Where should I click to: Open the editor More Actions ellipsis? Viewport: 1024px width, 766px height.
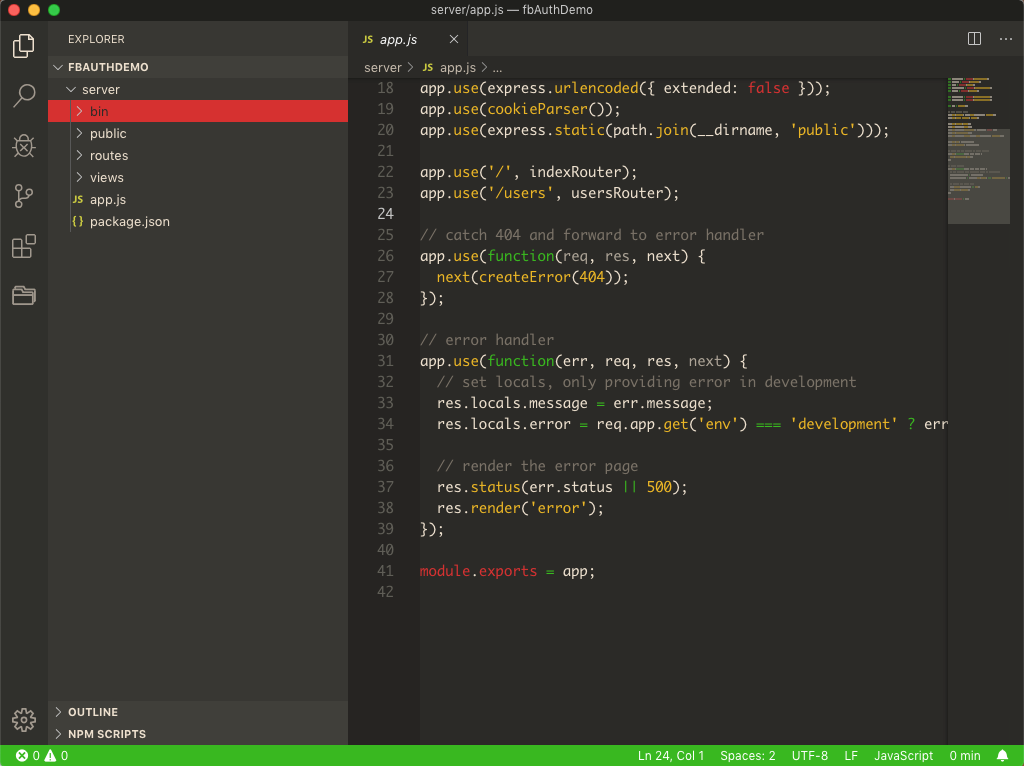(x=1006, y=39)
